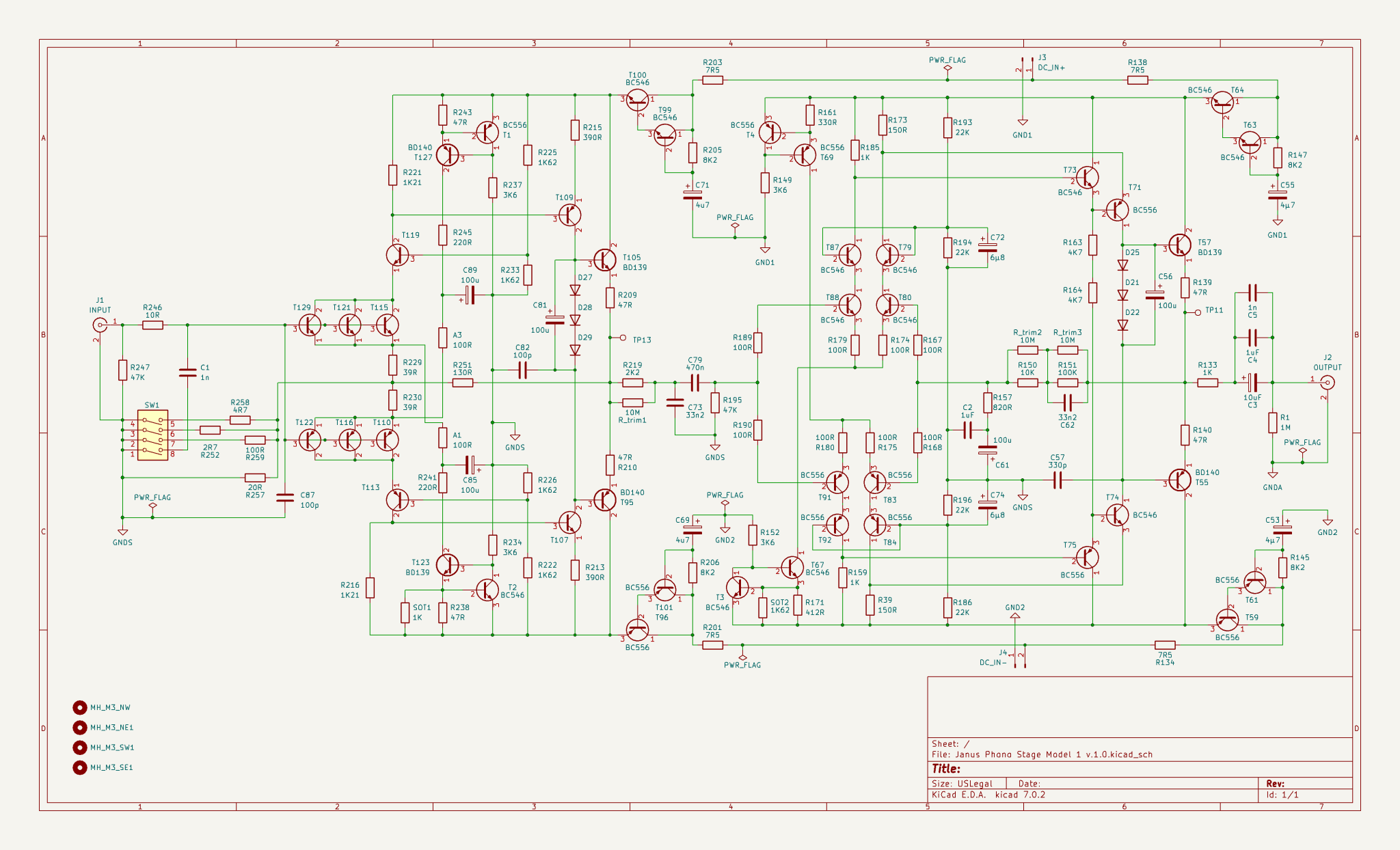The image size is (1400, 850).
Task: Select transistor T100 BC546
Action: point(637,100)
